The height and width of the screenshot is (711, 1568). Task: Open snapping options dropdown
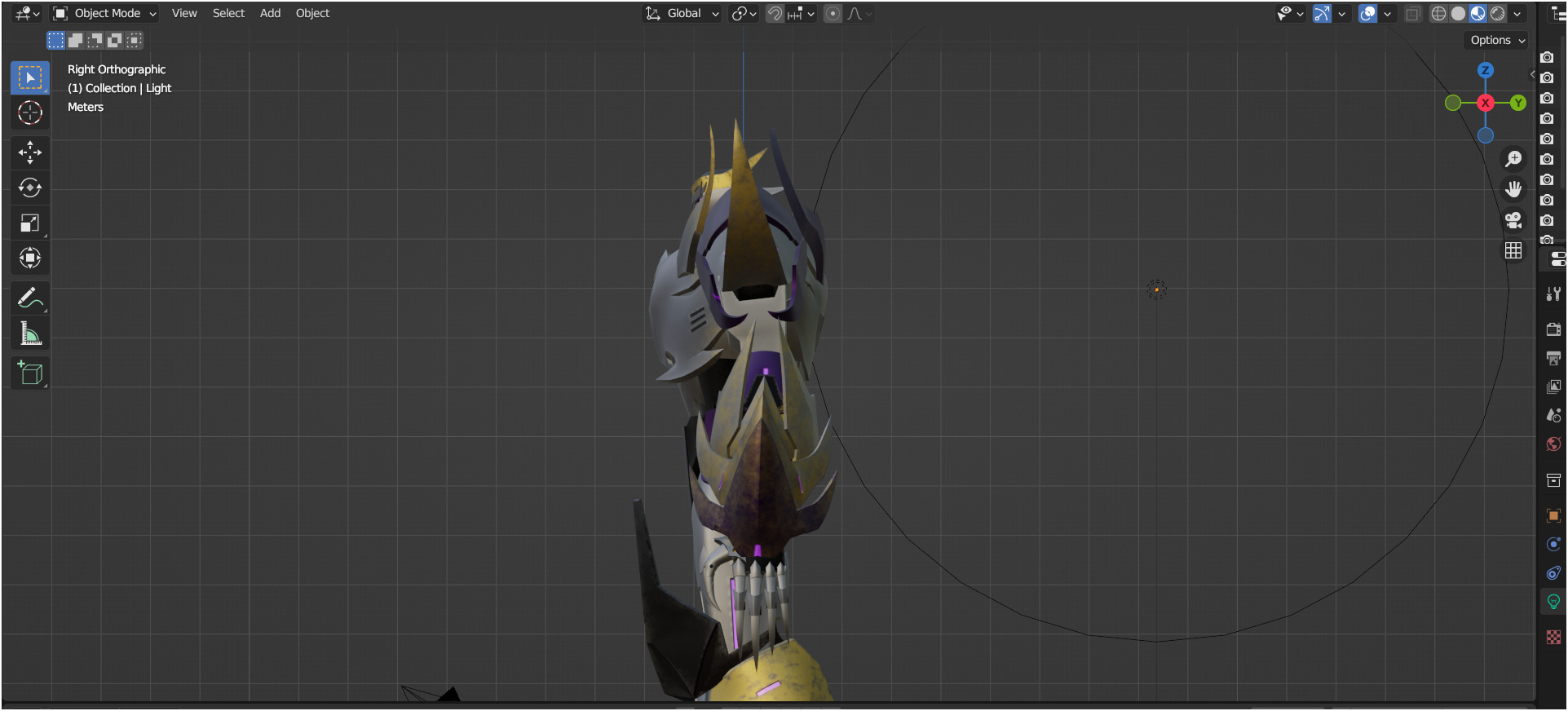801,13
